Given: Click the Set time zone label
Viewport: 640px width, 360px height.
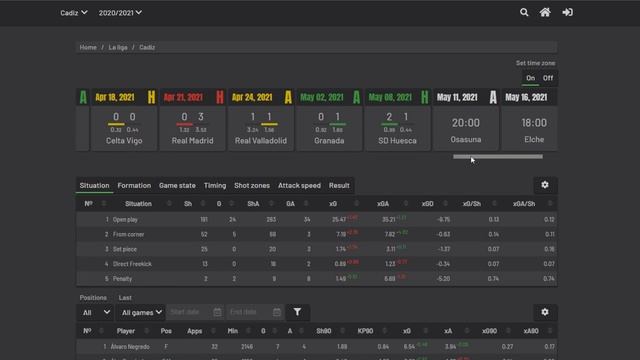Looking at the screenshot, I should tap(535, 63).
